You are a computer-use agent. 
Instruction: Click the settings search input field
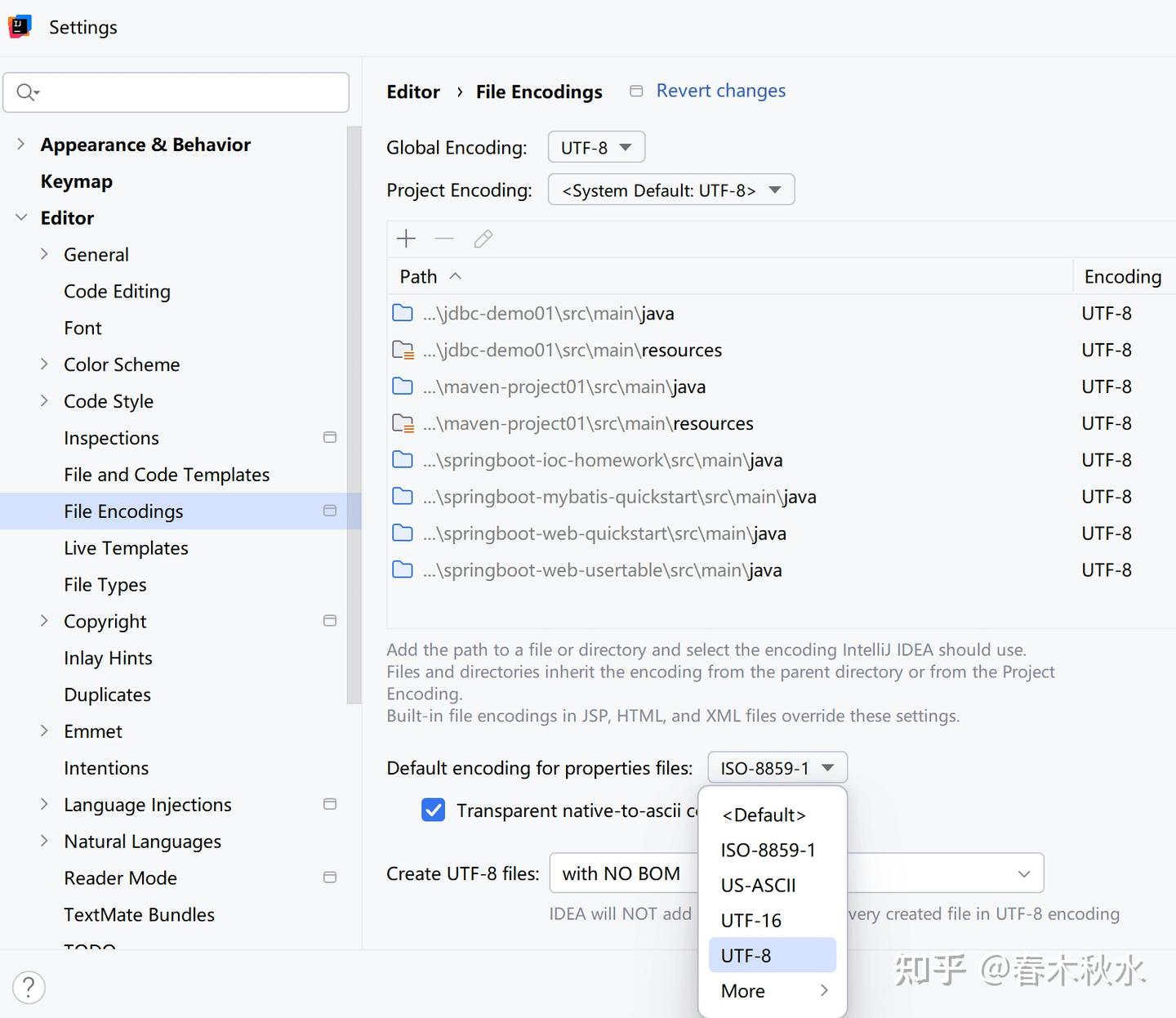[x=176, y=92]
